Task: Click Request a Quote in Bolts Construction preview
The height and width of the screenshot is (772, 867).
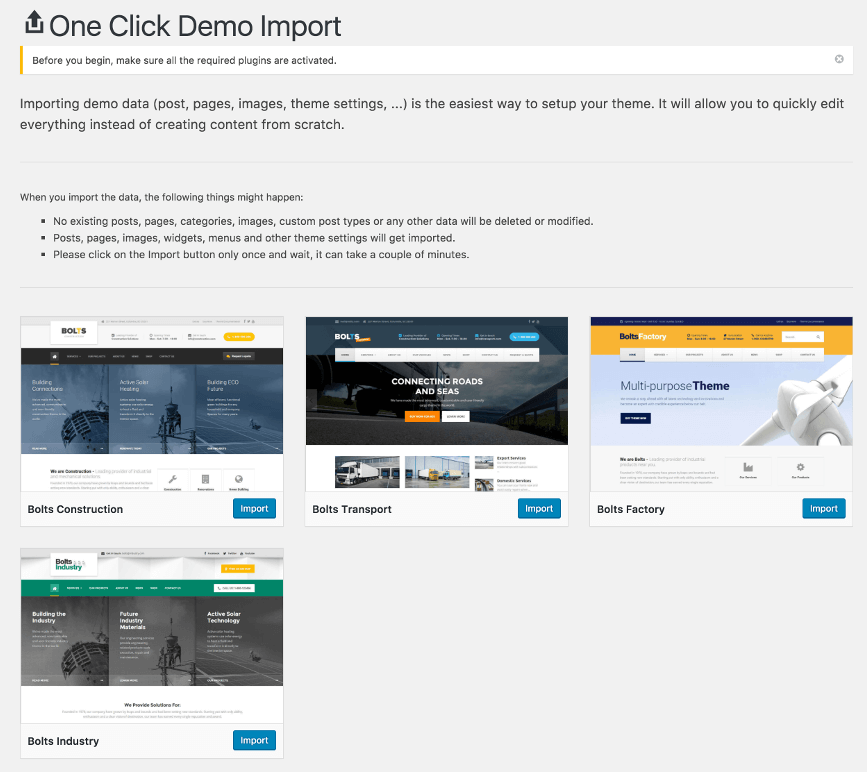Action: (238, 355)
